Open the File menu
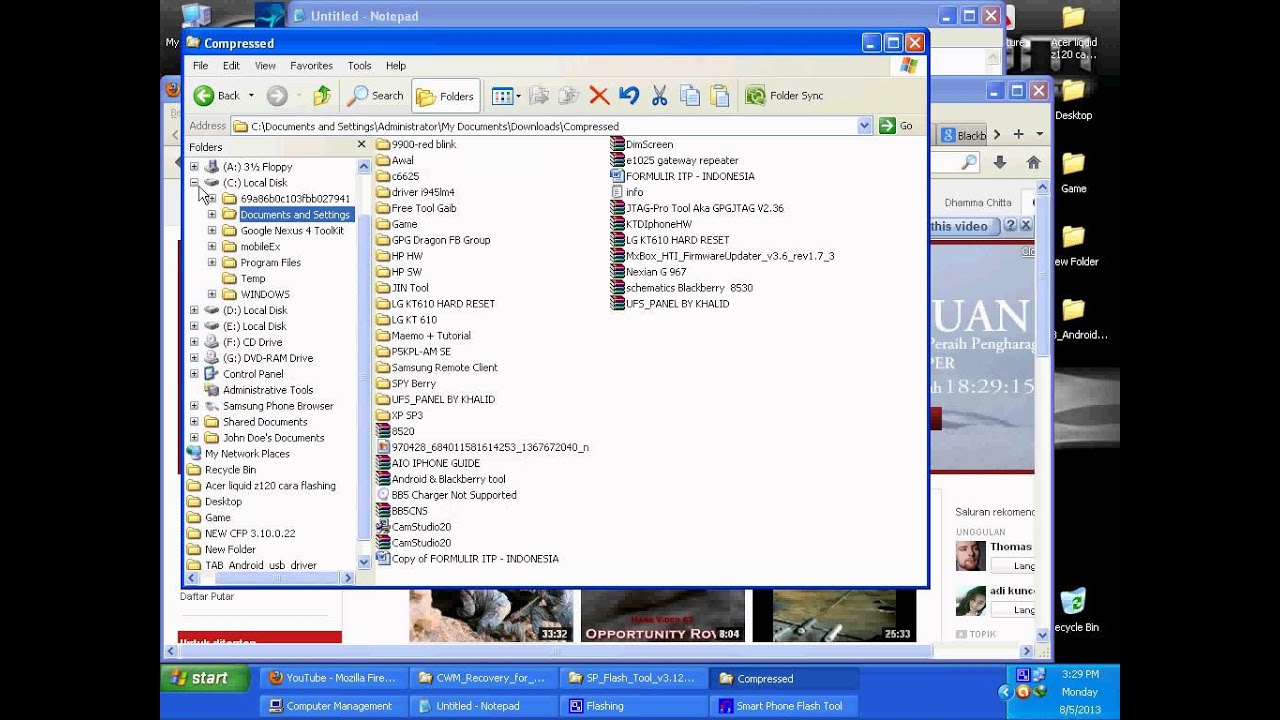Viewport: 1280px width, 720px height. 200,66
